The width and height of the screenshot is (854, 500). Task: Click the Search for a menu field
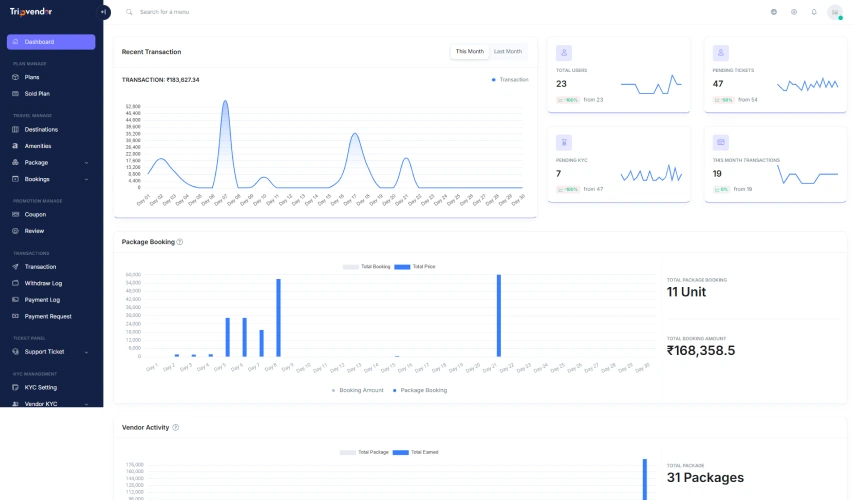click(164, 12)
